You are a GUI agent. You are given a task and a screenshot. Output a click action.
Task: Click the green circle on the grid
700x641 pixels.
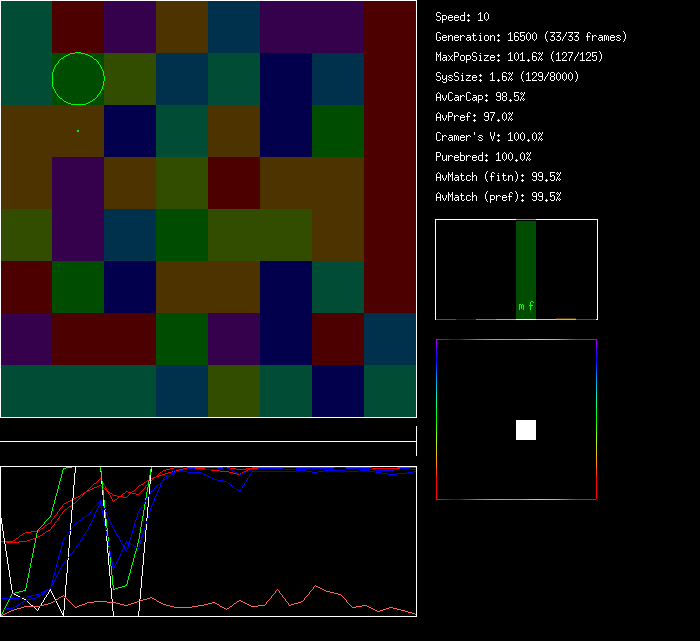point(78,79)
